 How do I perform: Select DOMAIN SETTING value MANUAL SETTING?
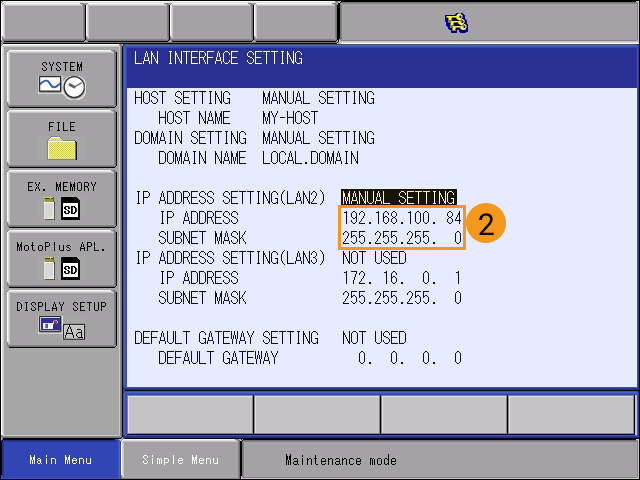pos(318,138)
